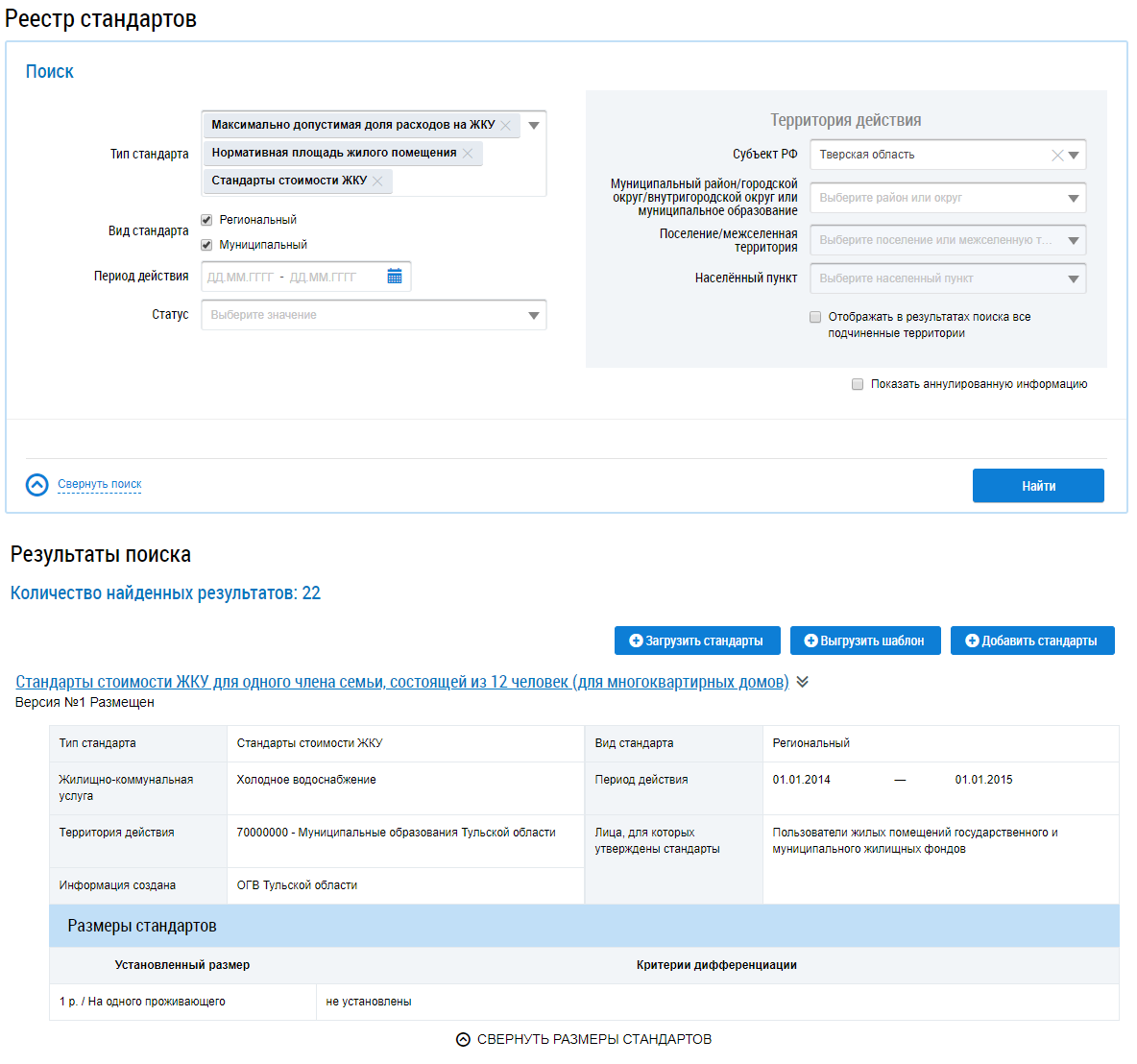Remove the 'Нормативная площадь жилого помещения' tag
1137x1064 pixels.
tap(468, 154)
